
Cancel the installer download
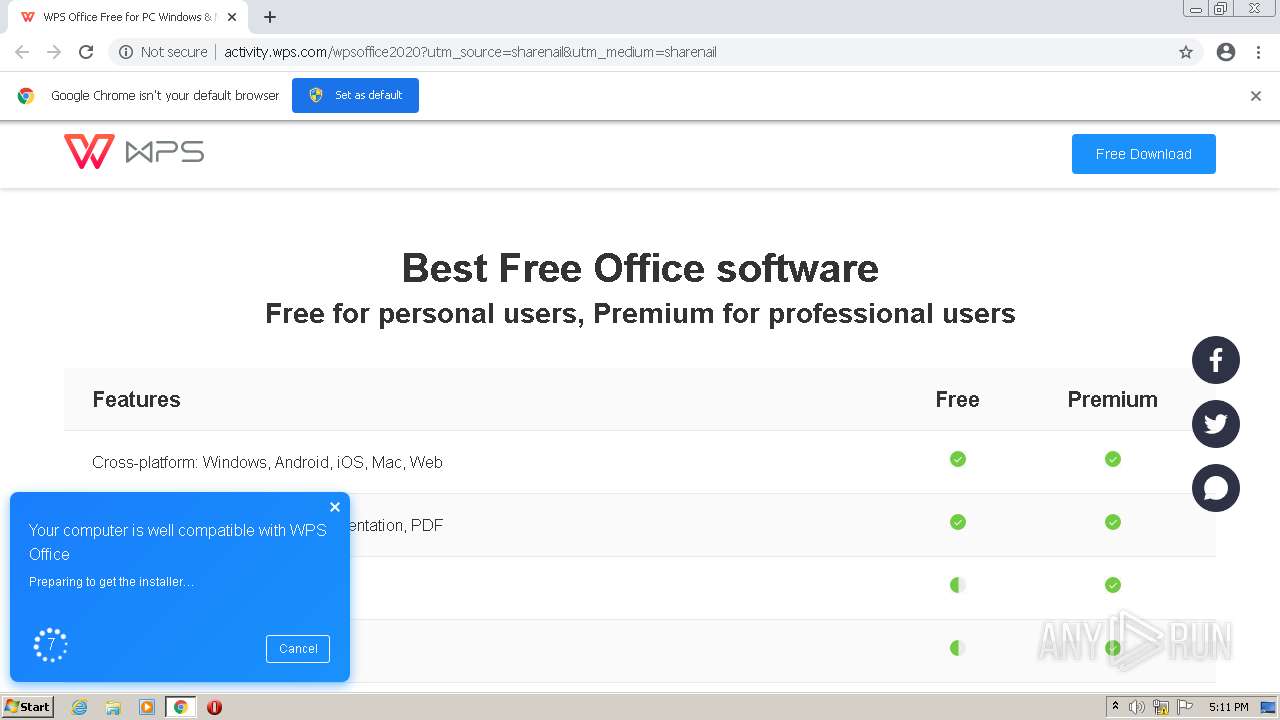click(298, 648)
